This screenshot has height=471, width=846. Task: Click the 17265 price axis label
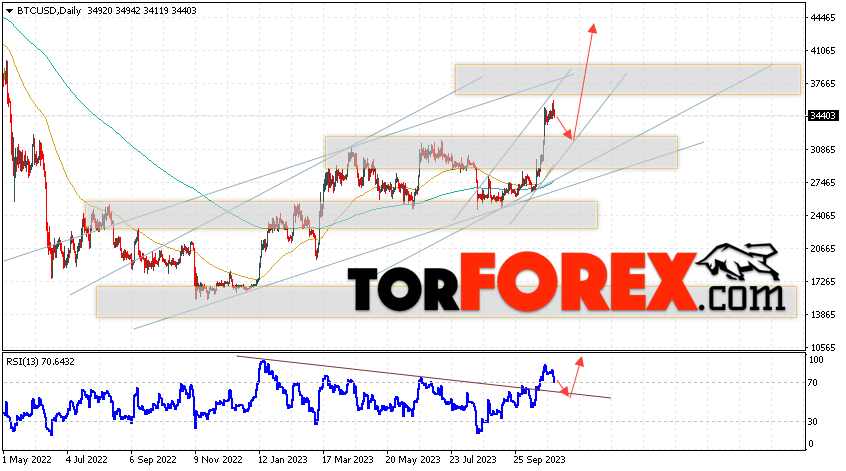pyautogui.click(x=823, y=282)
